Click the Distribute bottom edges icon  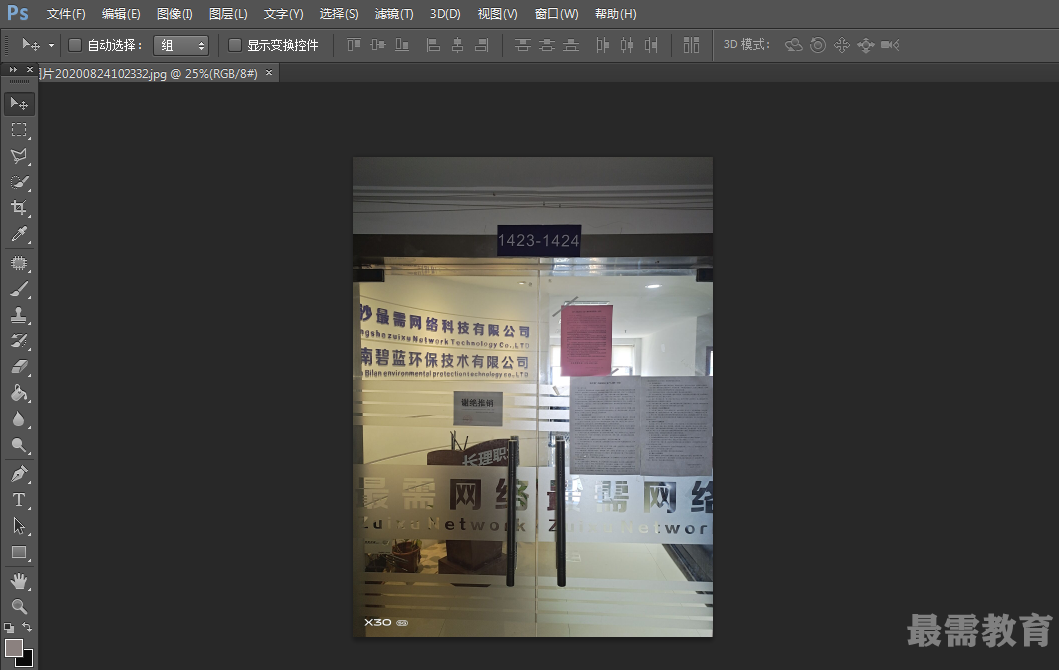[571, 45]
